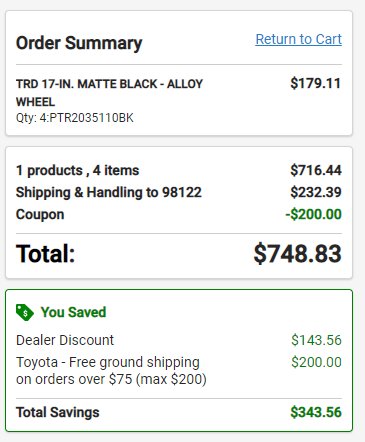Click the TRD 17-IN. Matte Black wheel name
365x442 pixels.
(x=109, y=93)
